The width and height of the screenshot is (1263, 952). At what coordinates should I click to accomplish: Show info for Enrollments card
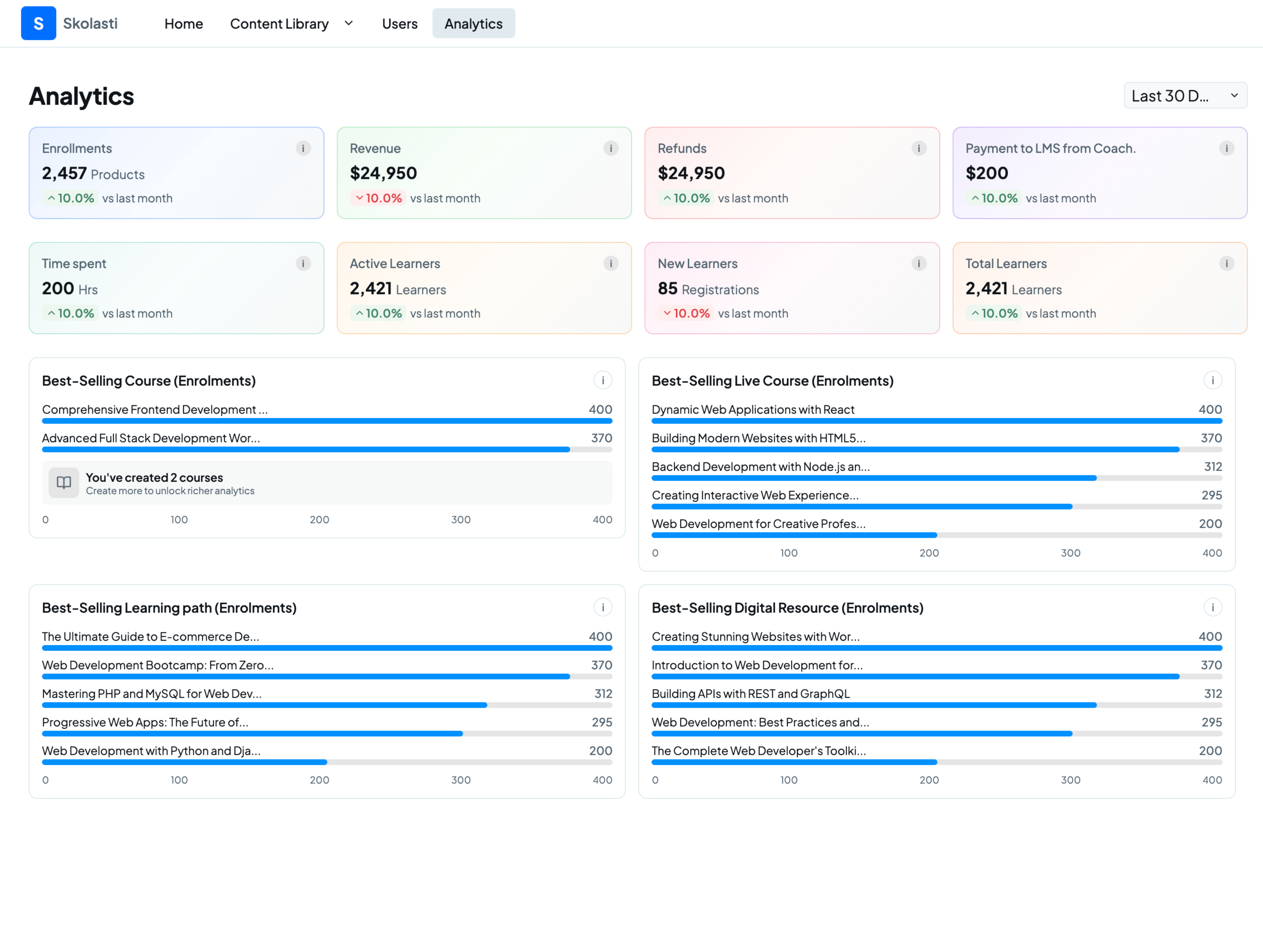point(303,149)
